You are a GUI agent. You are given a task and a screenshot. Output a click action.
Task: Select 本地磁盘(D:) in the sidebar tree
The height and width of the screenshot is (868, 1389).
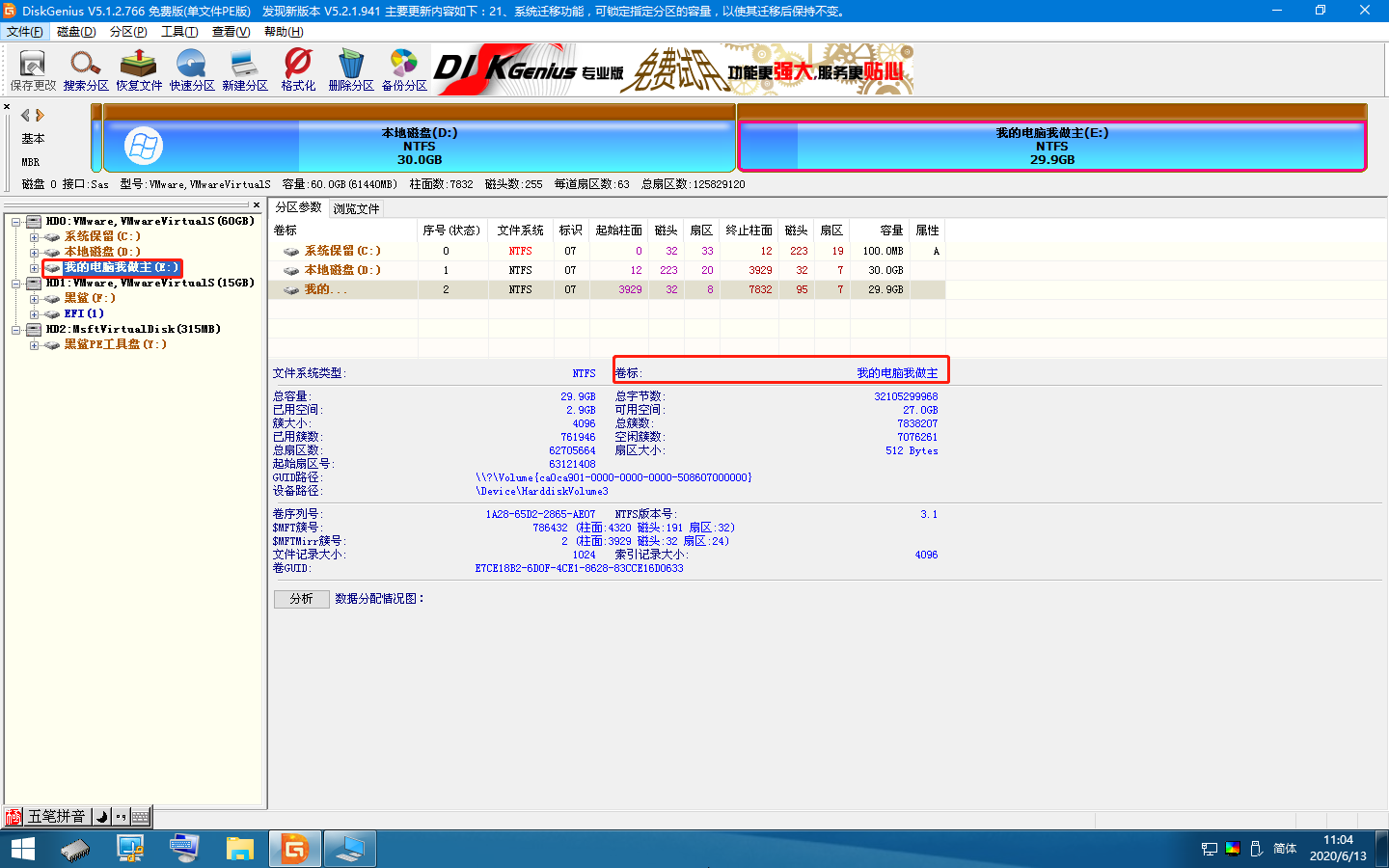pos(97,251)
